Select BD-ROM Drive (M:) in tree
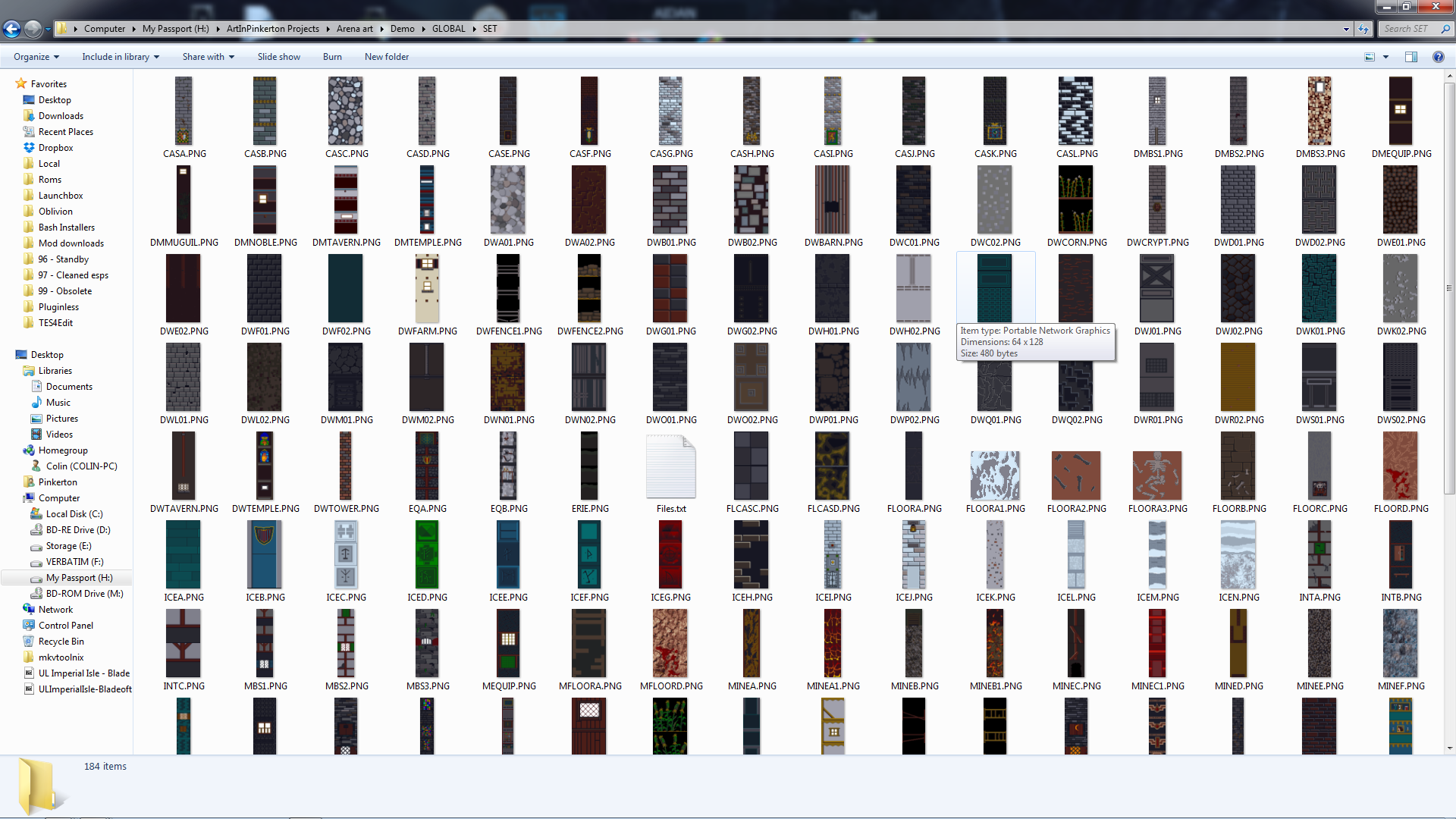 click(84, 594)
